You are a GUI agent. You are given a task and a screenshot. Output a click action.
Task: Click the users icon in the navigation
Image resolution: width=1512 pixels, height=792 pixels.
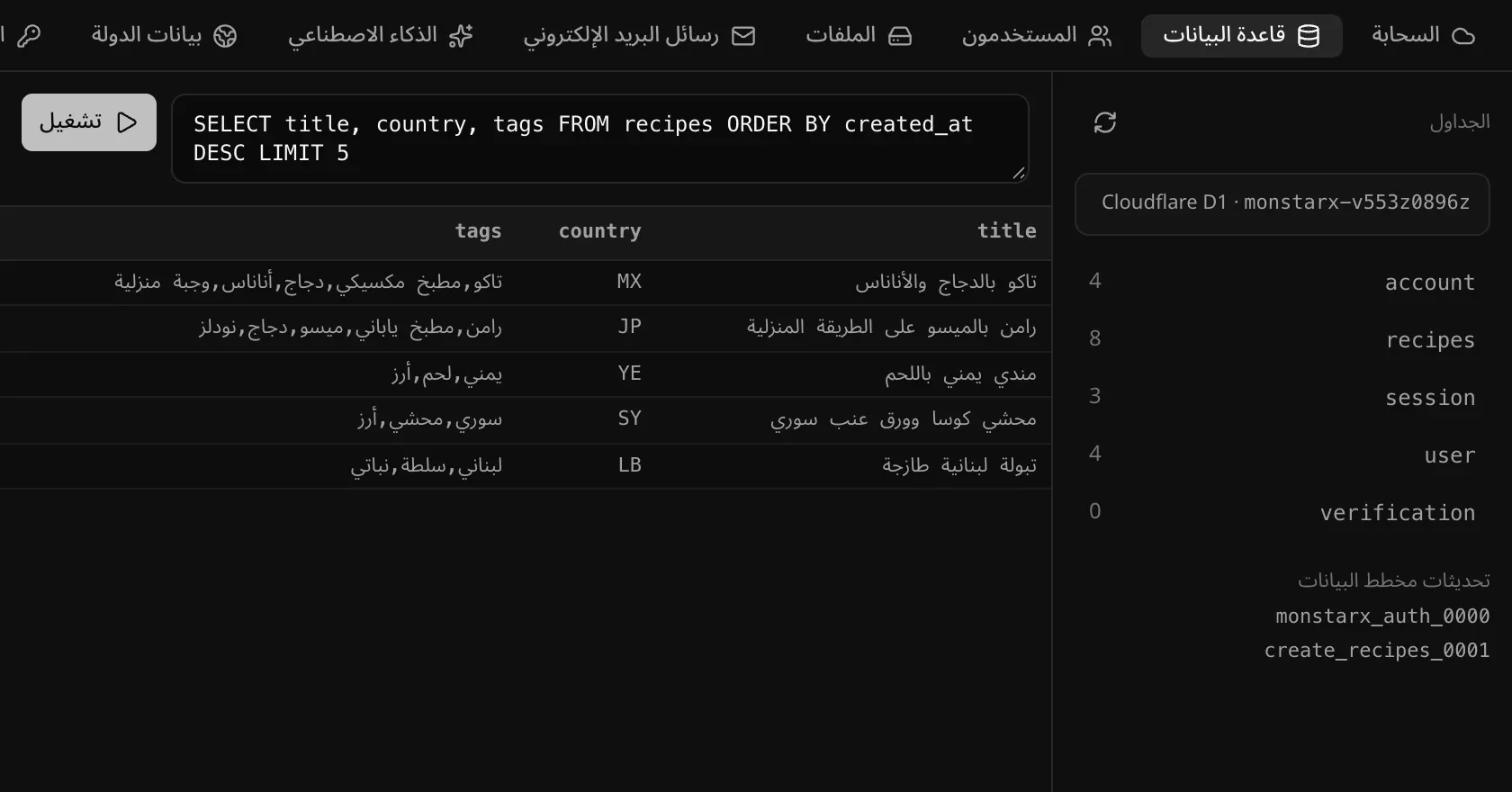coord(1100,36)
